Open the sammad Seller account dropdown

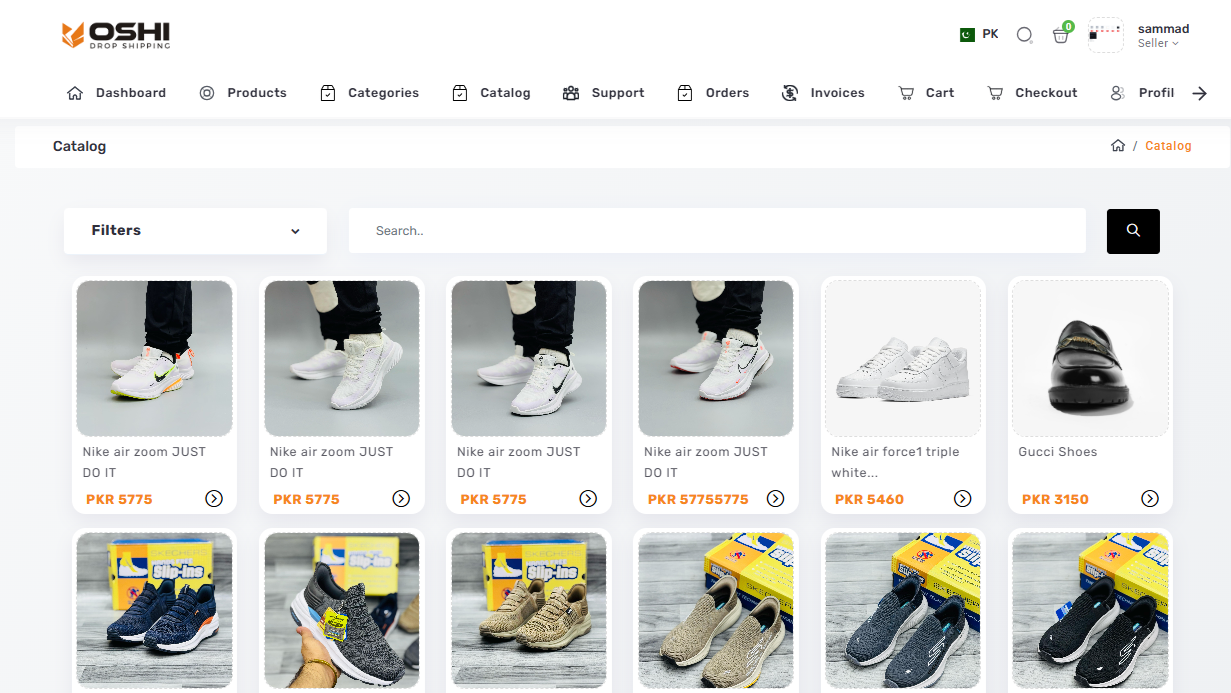(x=1163, y=36)
